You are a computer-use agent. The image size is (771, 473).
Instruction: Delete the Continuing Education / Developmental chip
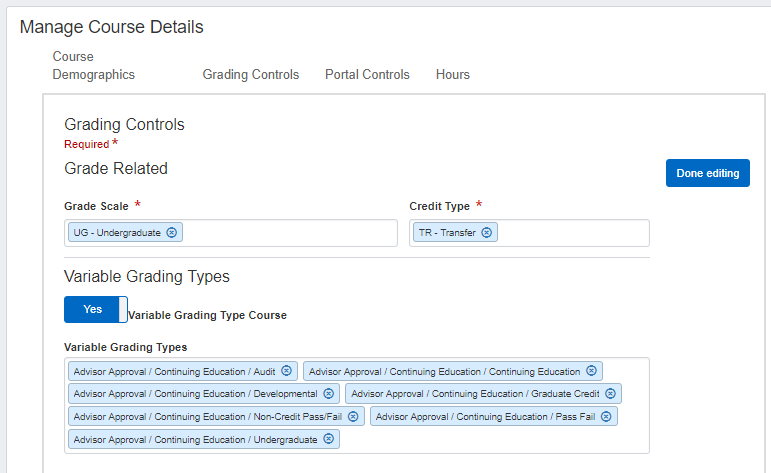click(328, 394)
